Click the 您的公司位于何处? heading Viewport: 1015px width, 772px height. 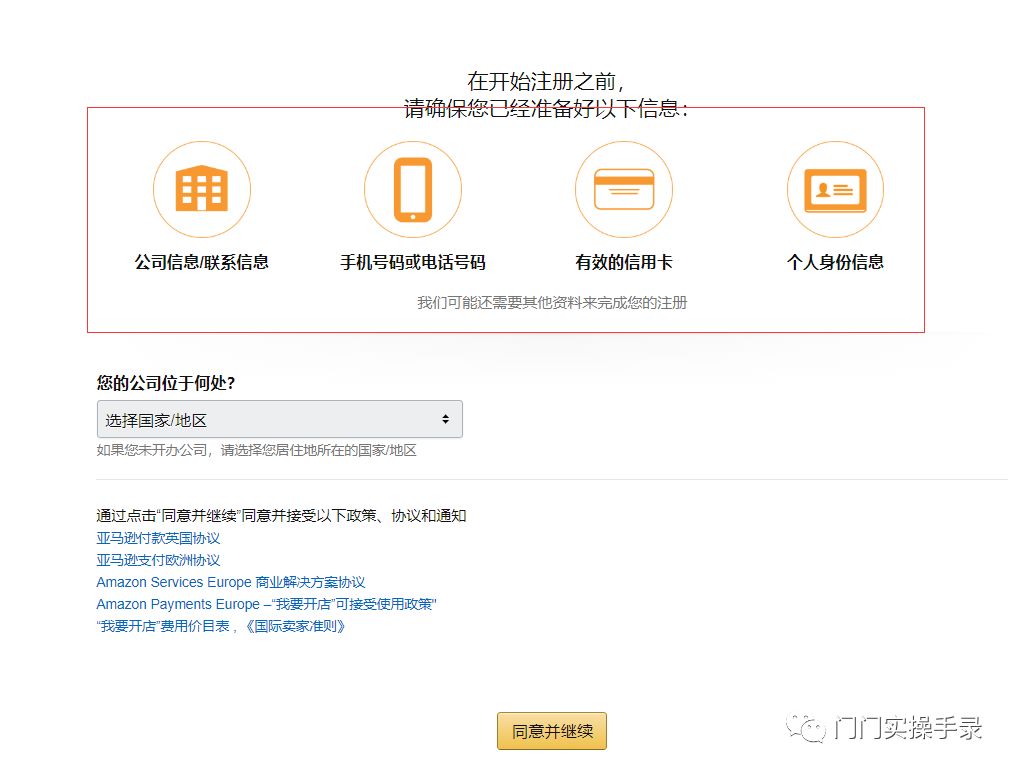[x=166, y=383]
